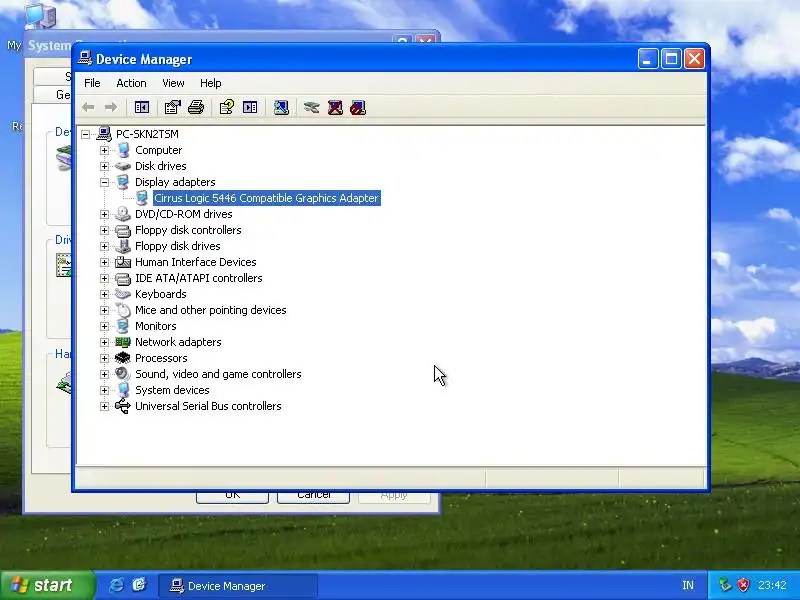This screenshot has height=600, width=800.
Task: Click the Show/Hide Action Pane toolbar icon
Action: [250, 107]
